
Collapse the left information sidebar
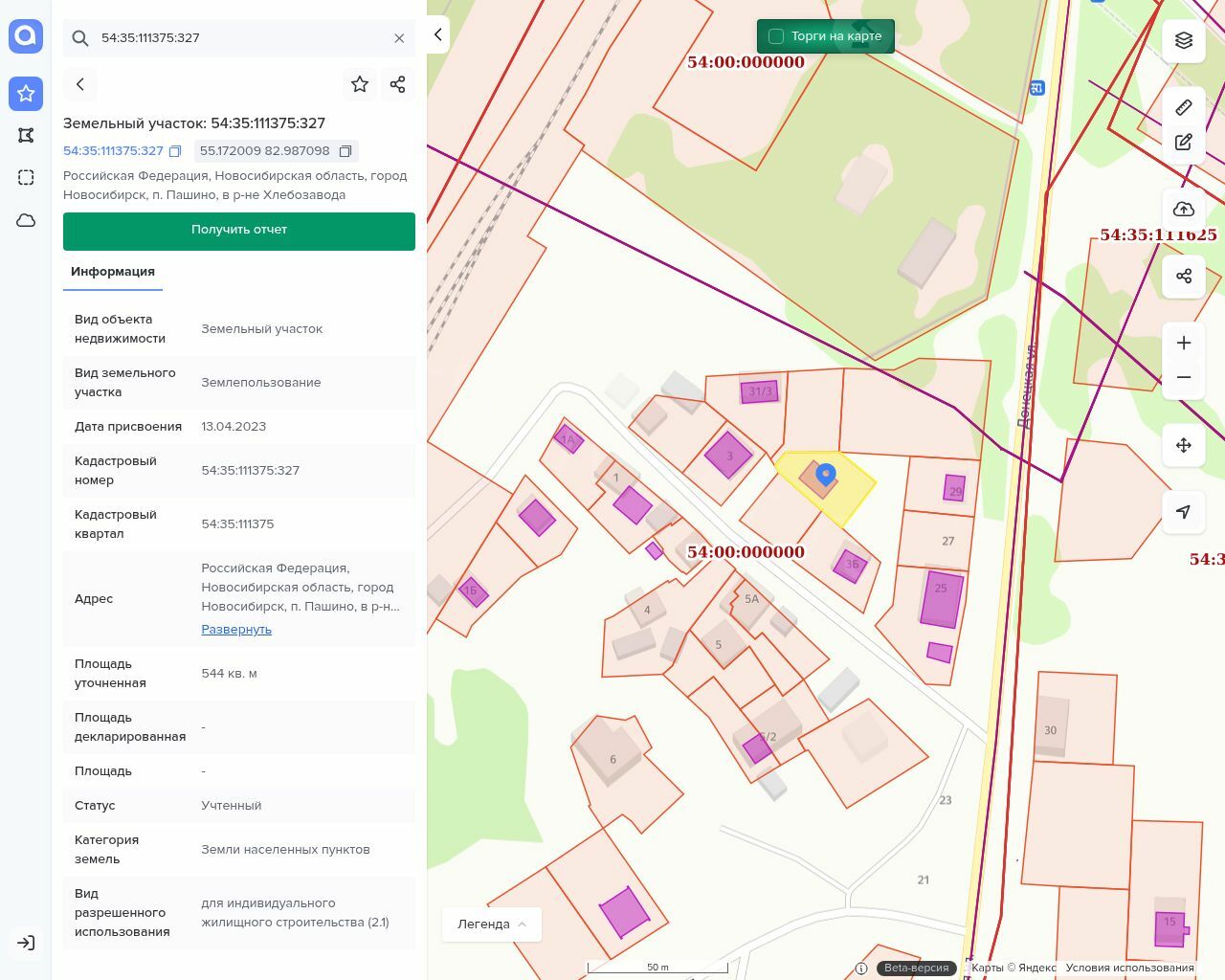438,35
